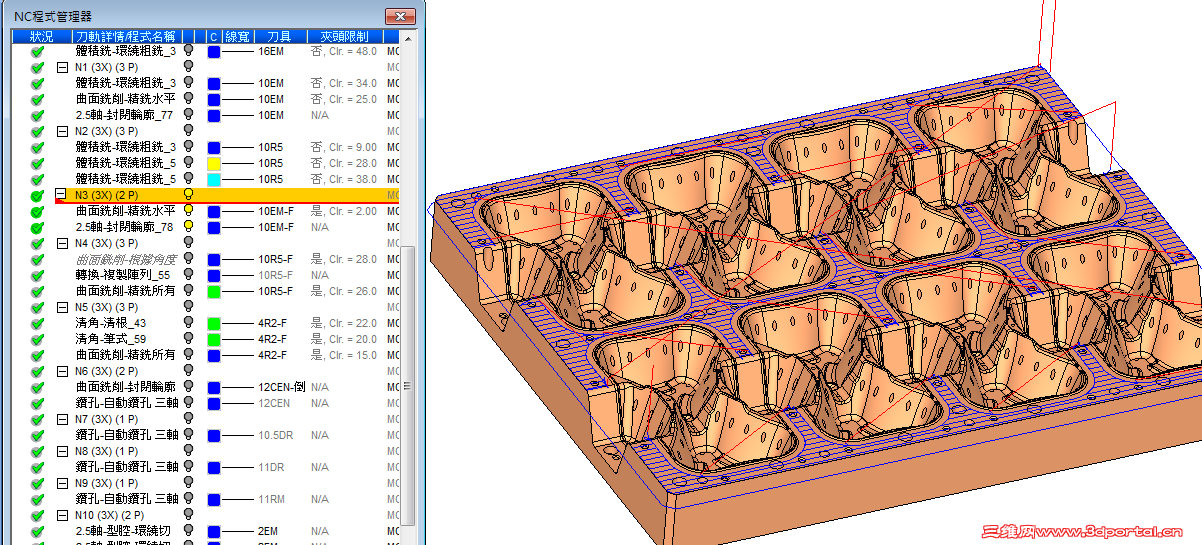Image resolution: width=1202 pixels, height=545 pixels.
Task: Click the yellow color swatch of 10R5 toolpath
Action: point(213,163)
